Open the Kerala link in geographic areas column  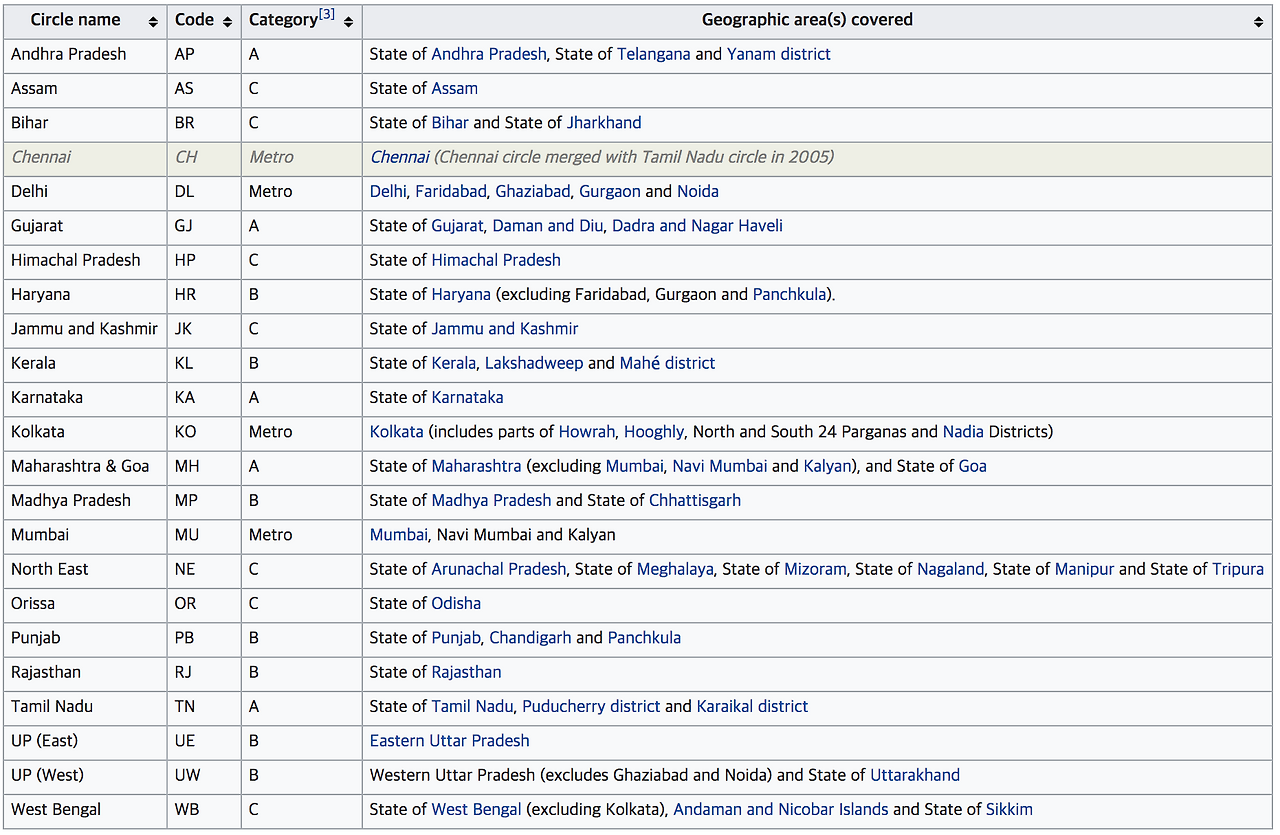click(454, 363)
